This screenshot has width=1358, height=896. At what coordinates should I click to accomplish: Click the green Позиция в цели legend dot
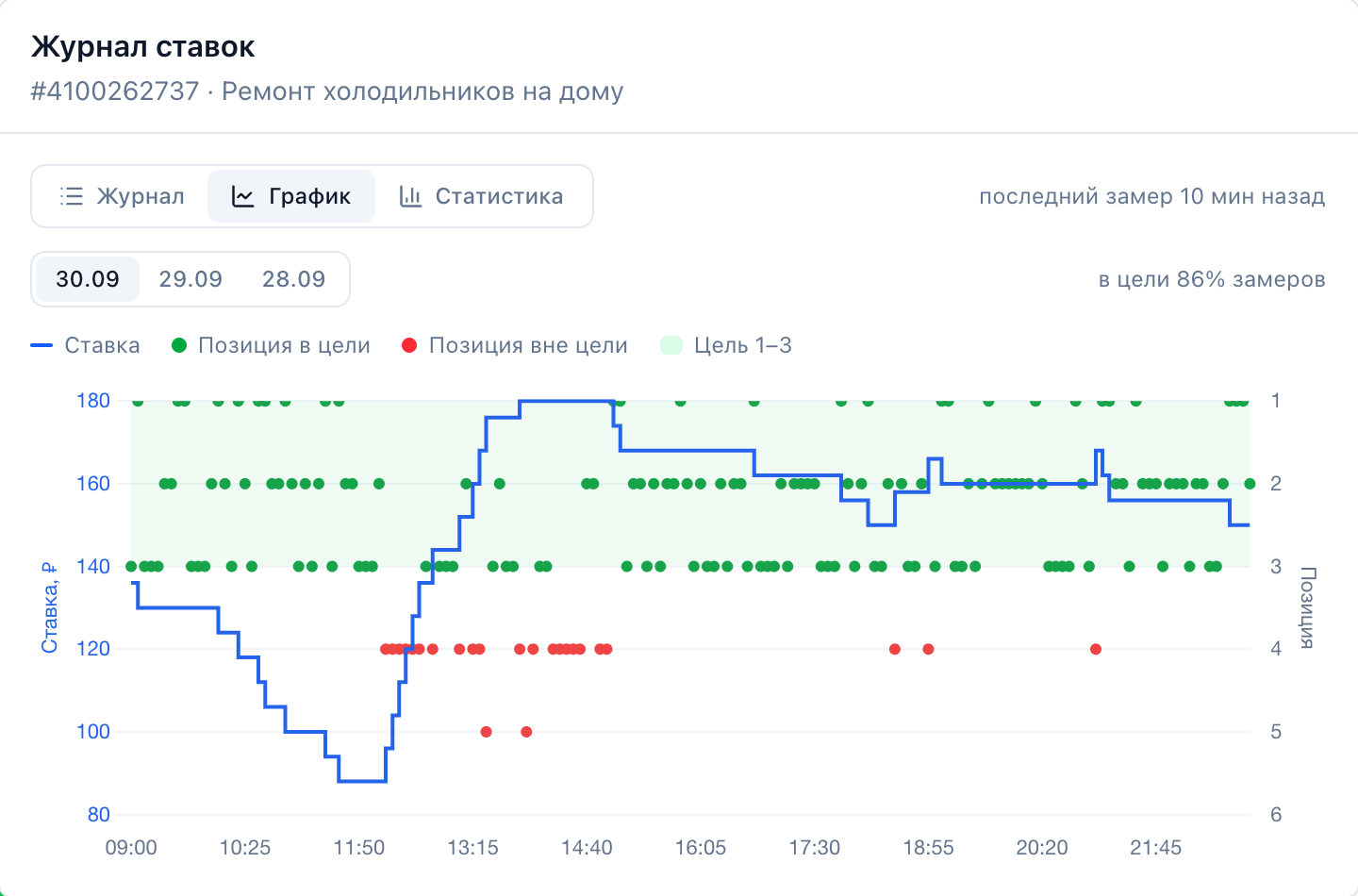point(179,345)
